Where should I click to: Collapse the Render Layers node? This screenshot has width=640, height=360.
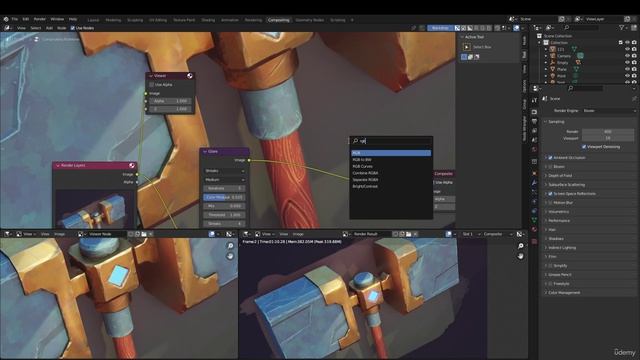click(x=58, y=165)
